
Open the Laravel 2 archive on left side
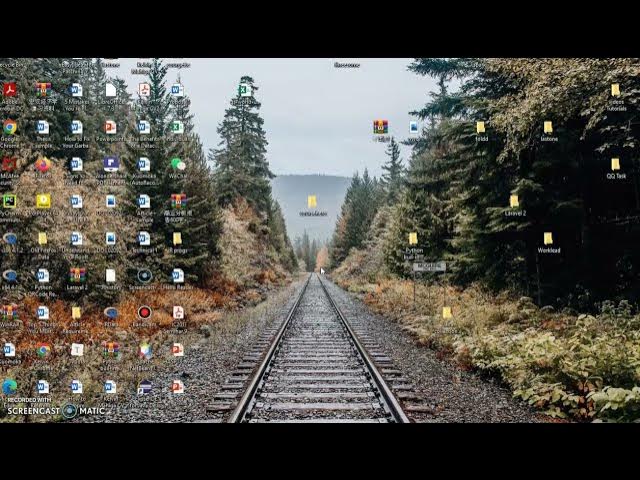pyautogui.click(x=77, y=275)
